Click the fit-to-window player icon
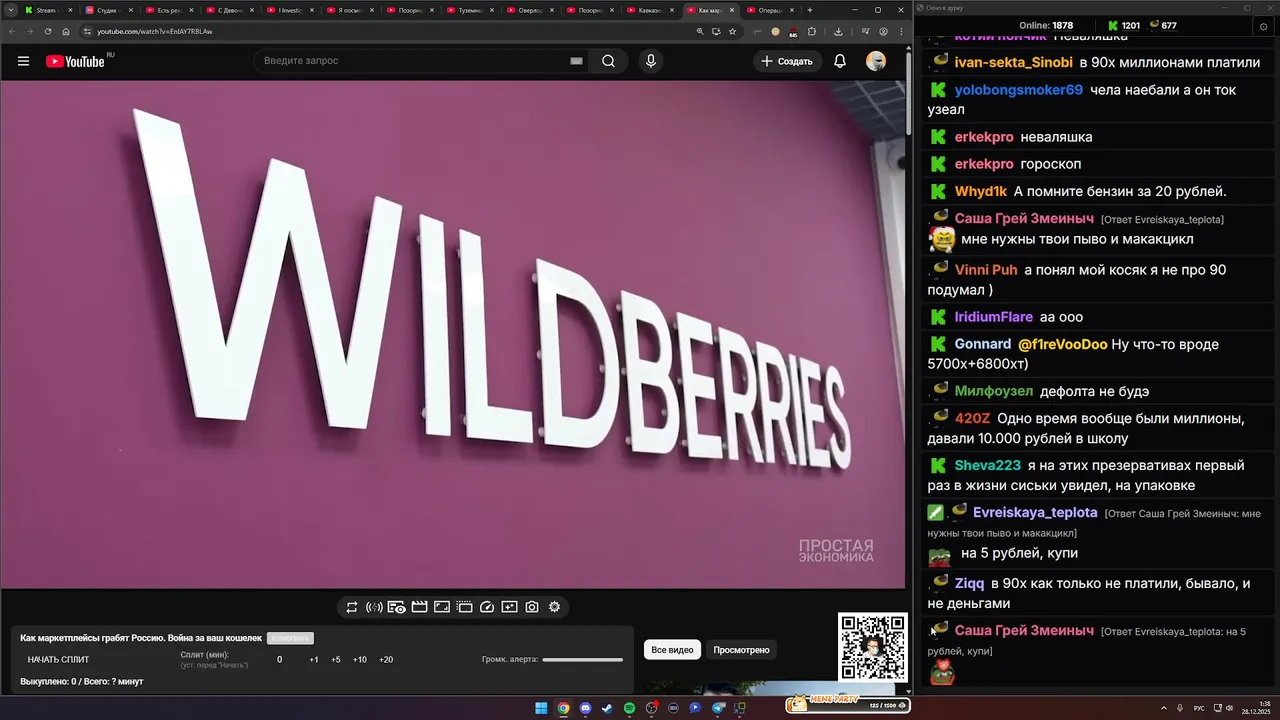 pyautogui.click(x=442, y=607)
